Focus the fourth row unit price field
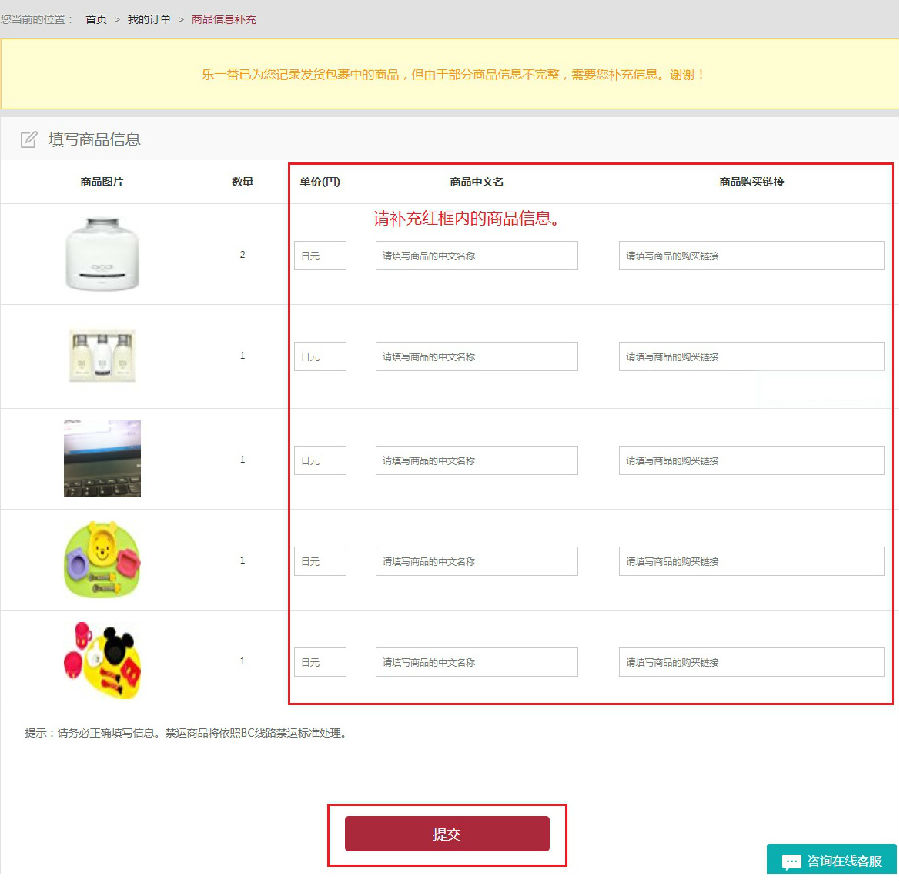 [320, 561]
